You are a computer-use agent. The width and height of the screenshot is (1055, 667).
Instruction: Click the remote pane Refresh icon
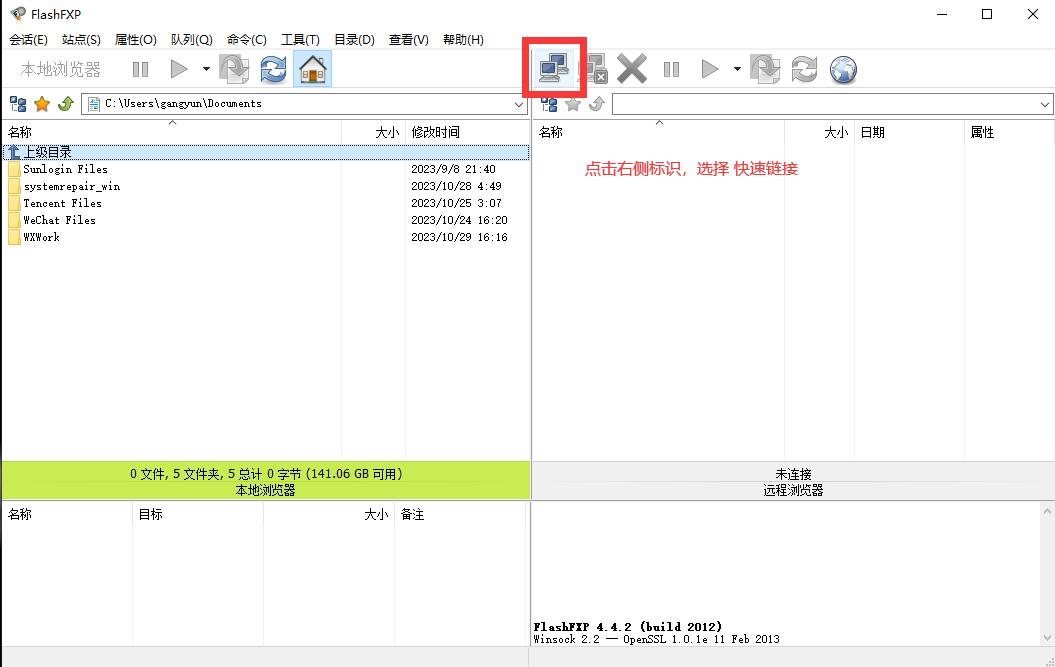tap(804, 69)
